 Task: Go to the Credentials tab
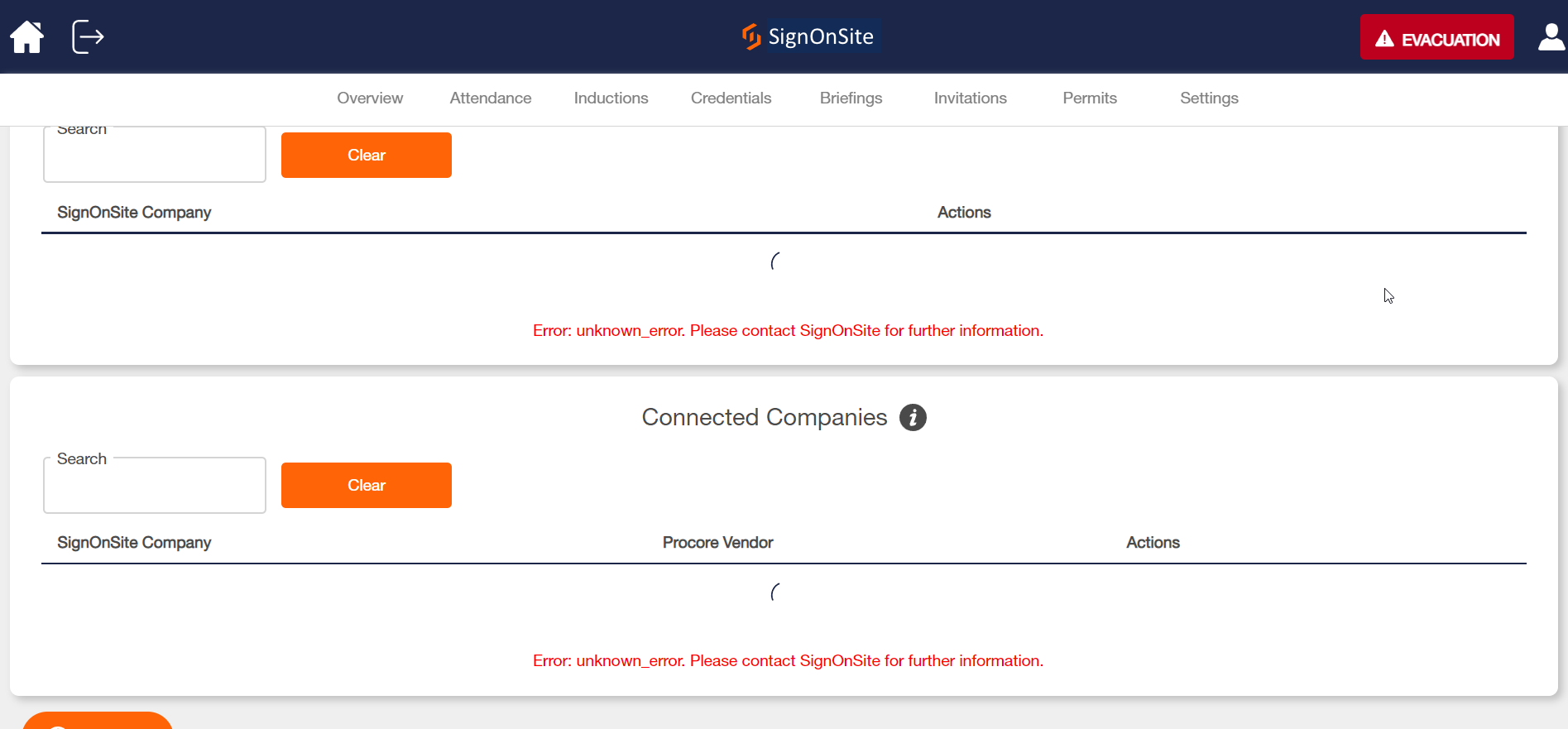point(731,98)
